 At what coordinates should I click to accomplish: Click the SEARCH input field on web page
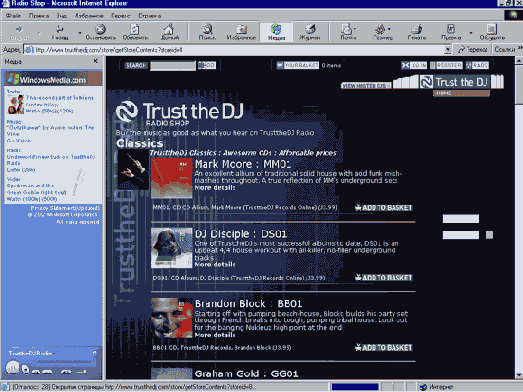click(173, 65)
